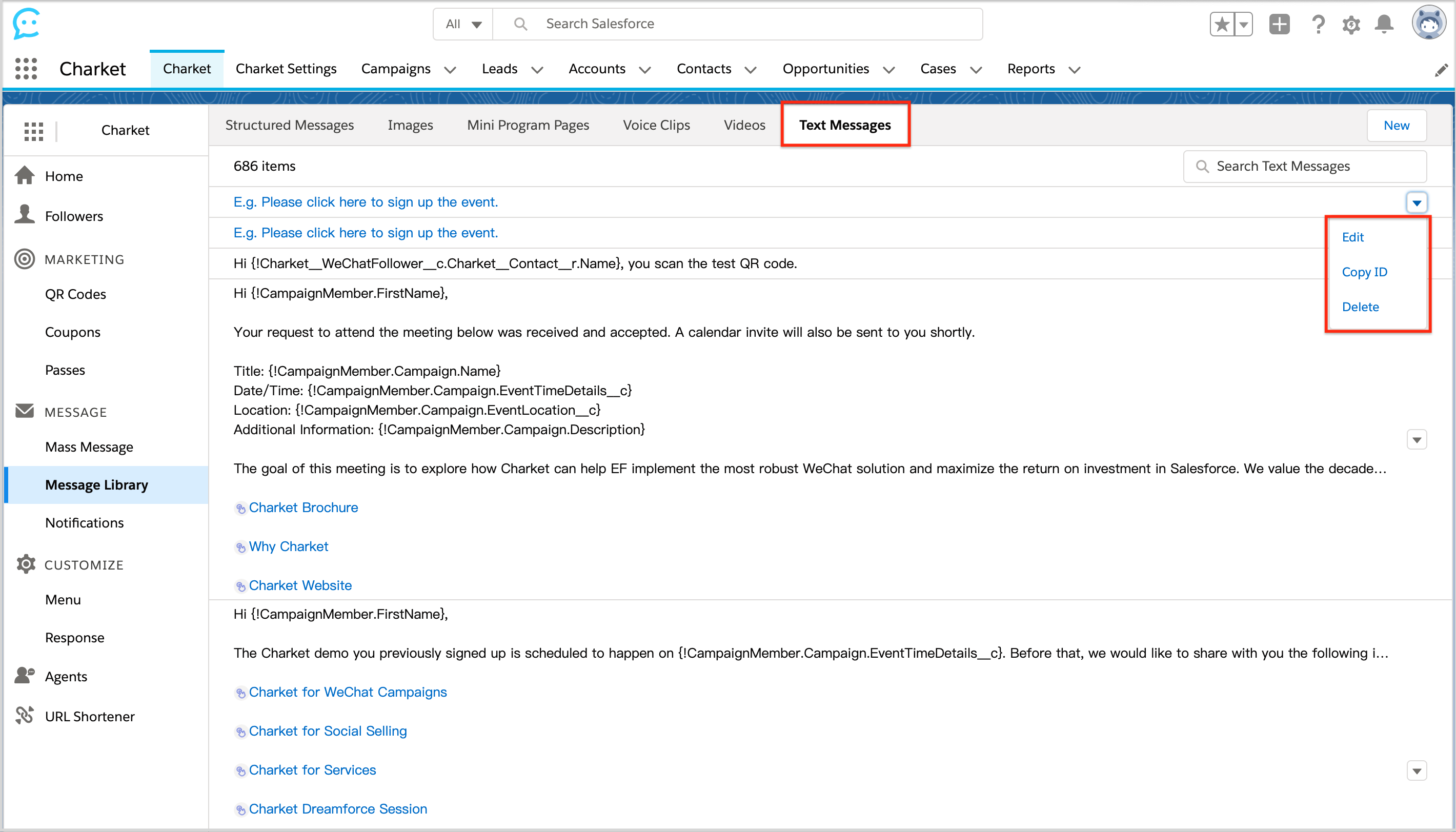
Task: Open the Favorites star icon
Action: (x=1222, y=24)
